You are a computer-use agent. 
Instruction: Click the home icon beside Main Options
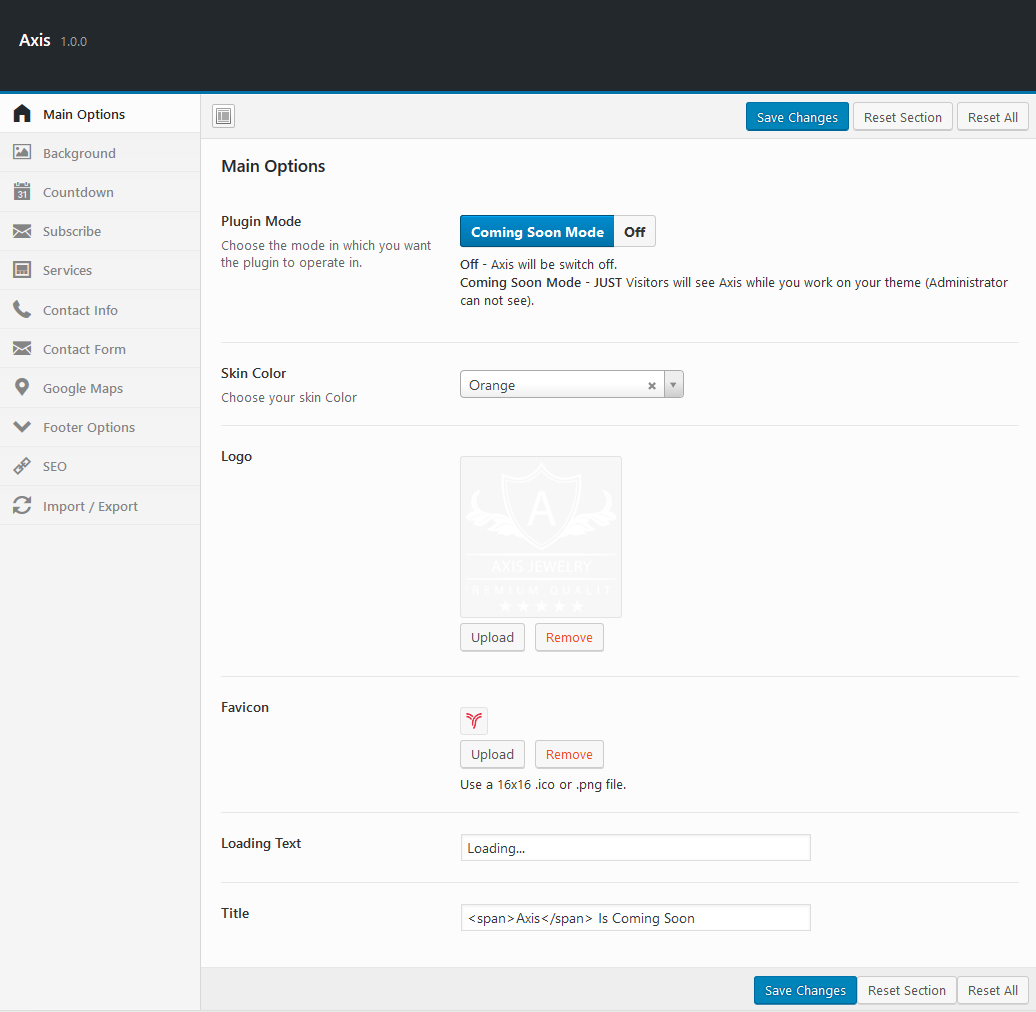[22, 114]
